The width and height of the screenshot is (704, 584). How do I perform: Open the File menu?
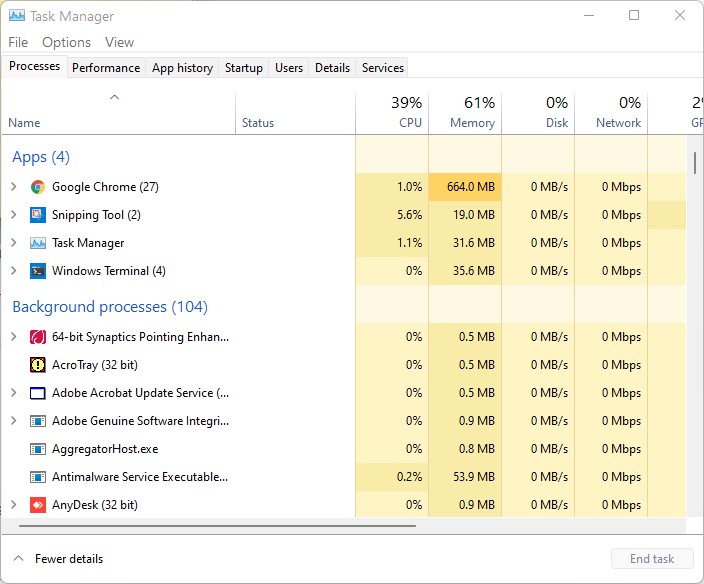pos(18,42)
